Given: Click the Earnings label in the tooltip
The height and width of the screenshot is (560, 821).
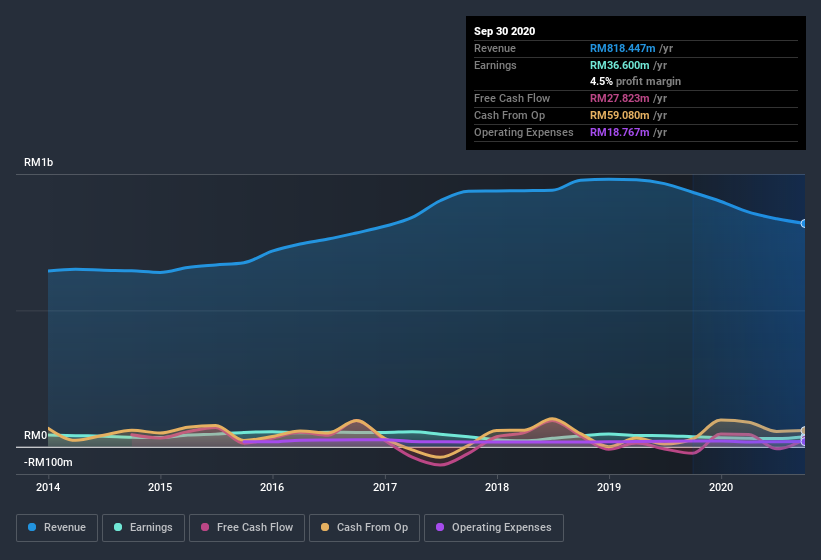Looking at the screenshot, I should pyautogui.click(x=495, y=65).
